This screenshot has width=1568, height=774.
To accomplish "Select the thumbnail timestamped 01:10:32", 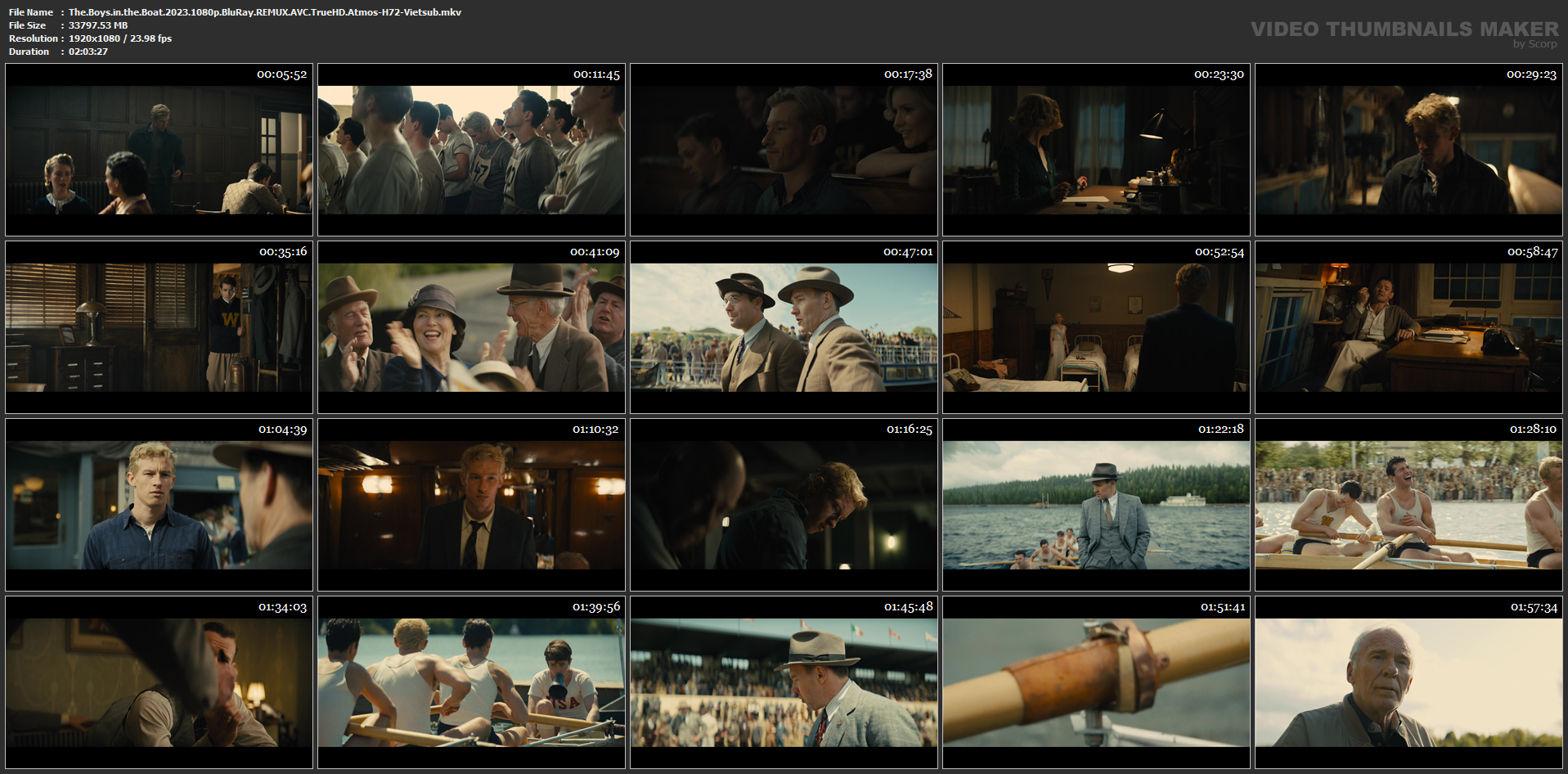I will pos(471,505).
